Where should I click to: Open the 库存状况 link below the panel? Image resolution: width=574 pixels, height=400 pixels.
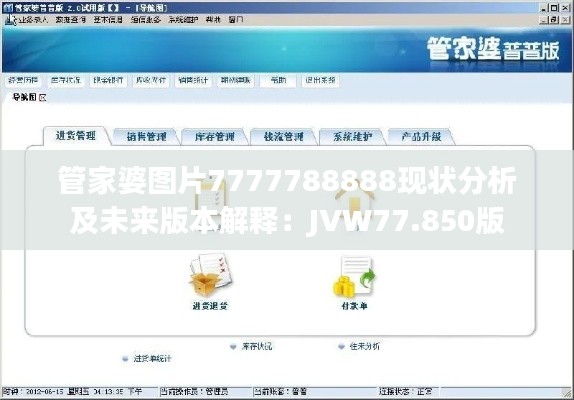257,346
